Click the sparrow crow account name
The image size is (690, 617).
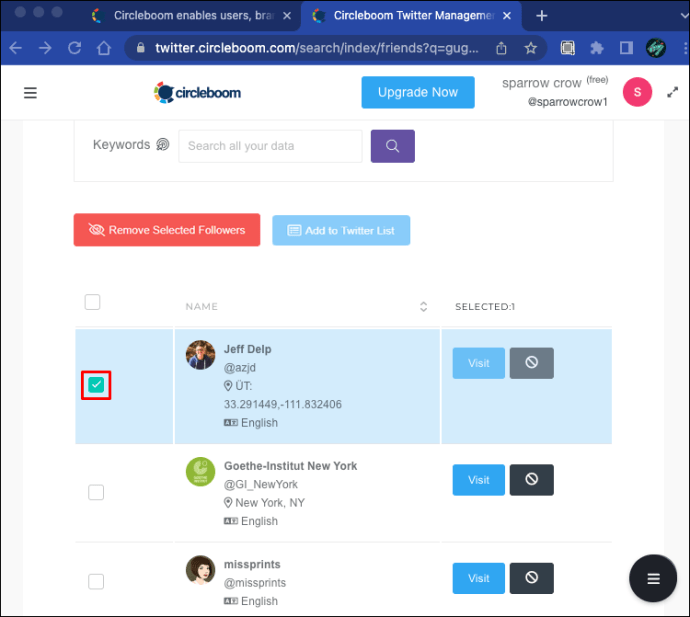(x=542, y=83)
